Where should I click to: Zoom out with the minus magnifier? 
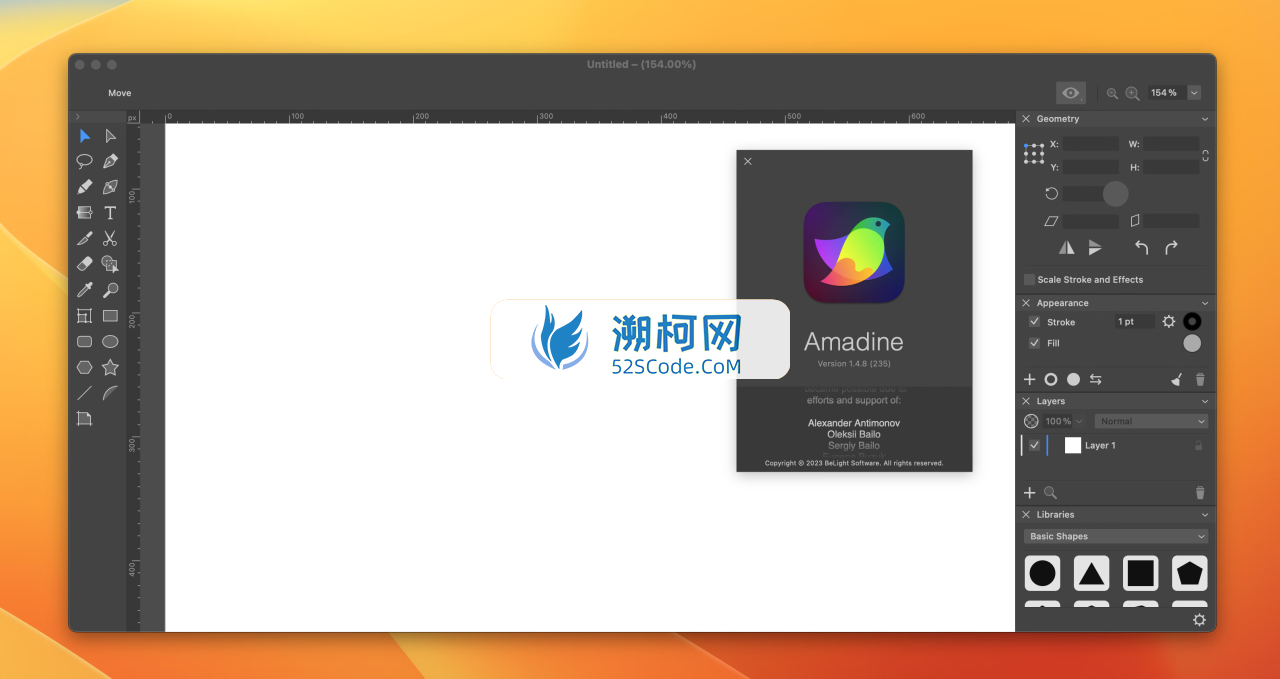(x=1112, y=93)
